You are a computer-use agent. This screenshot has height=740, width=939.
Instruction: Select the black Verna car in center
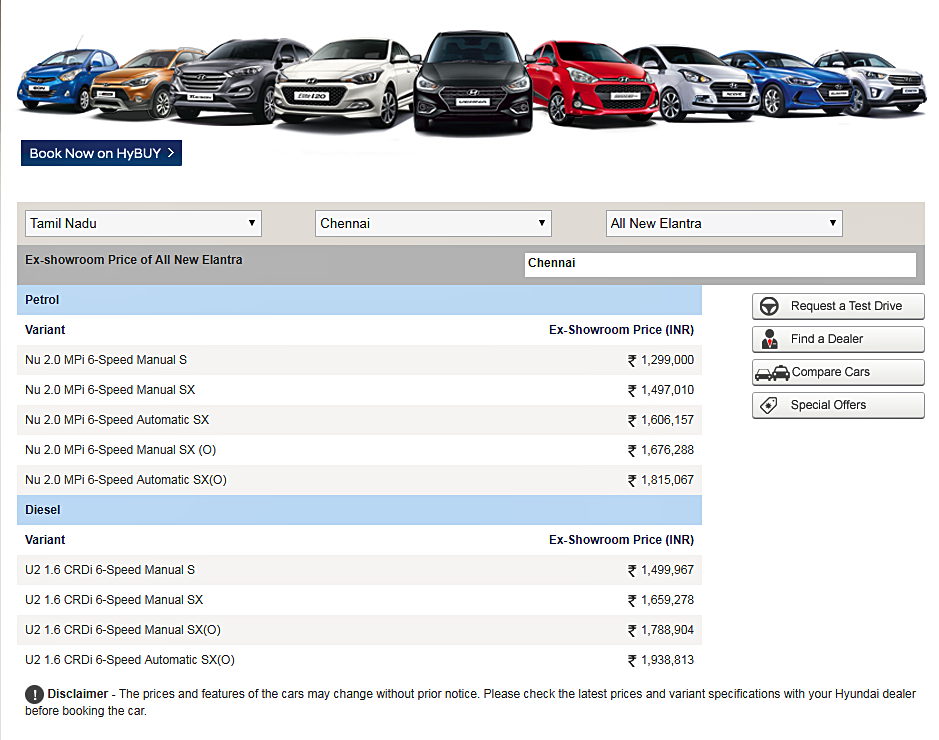click(473, 81)
